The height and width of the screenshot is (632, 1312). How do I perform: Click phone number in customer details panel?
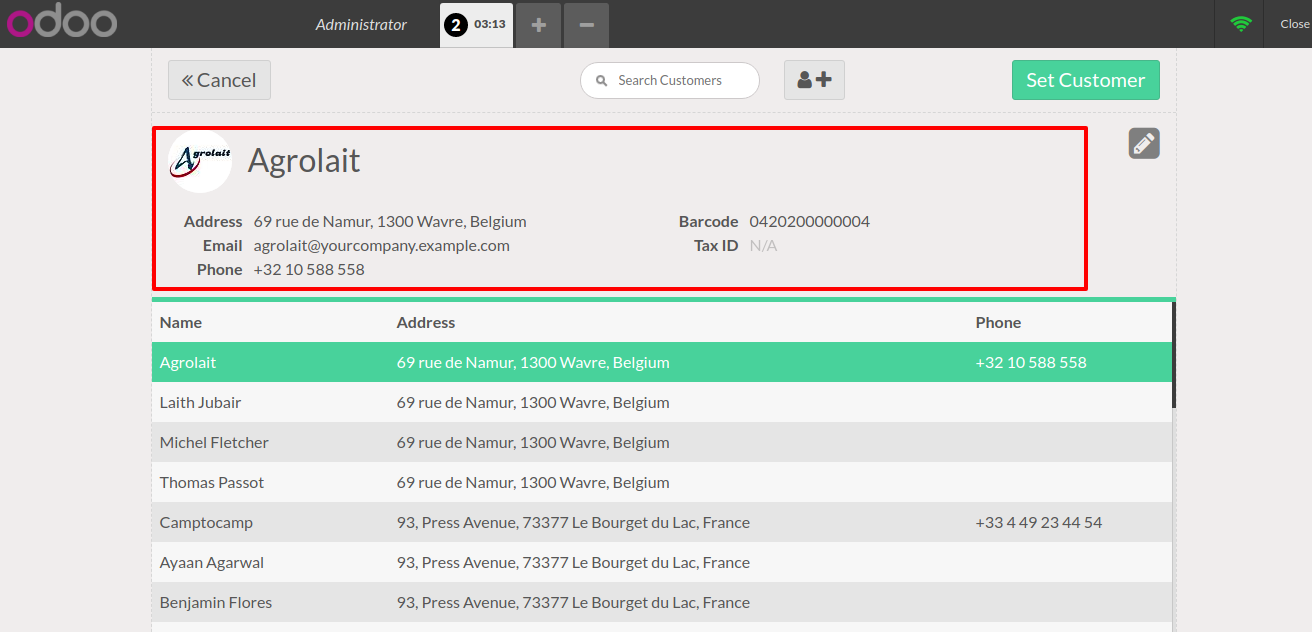point(309,269)
